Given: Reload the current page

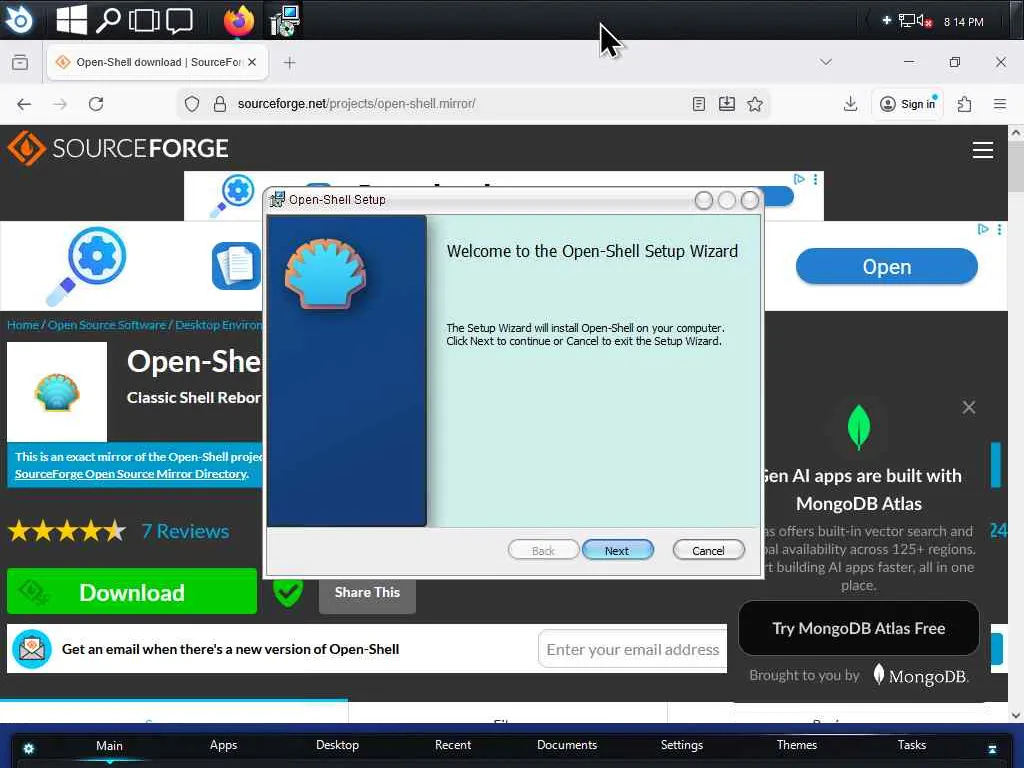Looking at the screenshot, I should tap(96, 104).
